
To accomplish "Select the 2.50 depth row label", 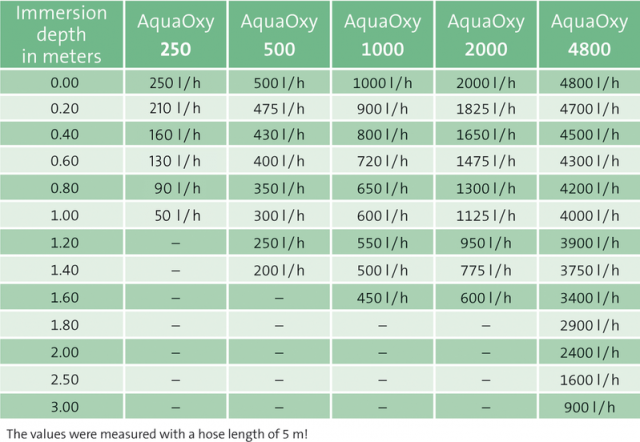I will pos(62,379).
